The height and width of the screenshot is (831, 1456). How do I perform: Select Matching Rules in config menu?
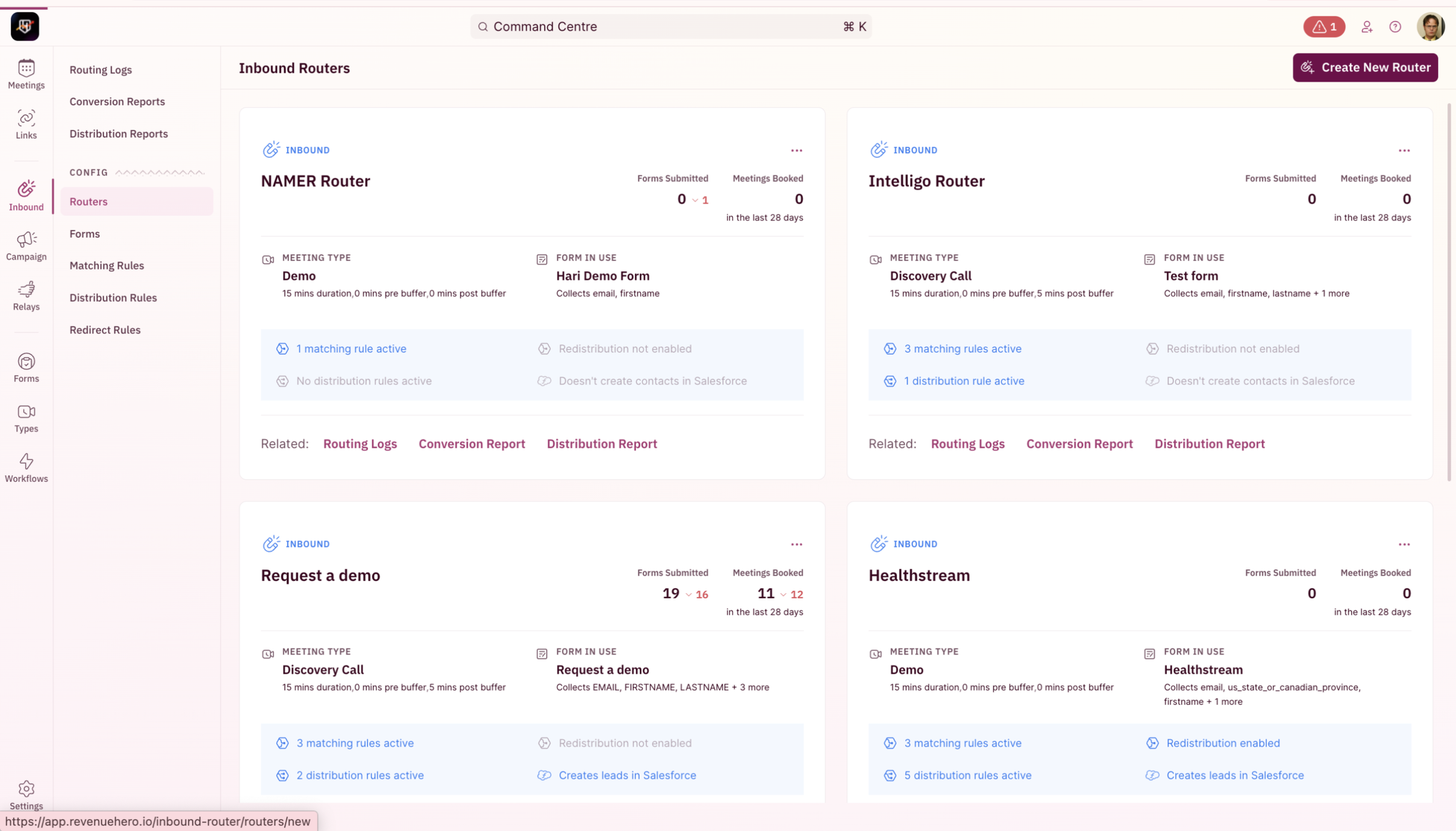[107, 266]
